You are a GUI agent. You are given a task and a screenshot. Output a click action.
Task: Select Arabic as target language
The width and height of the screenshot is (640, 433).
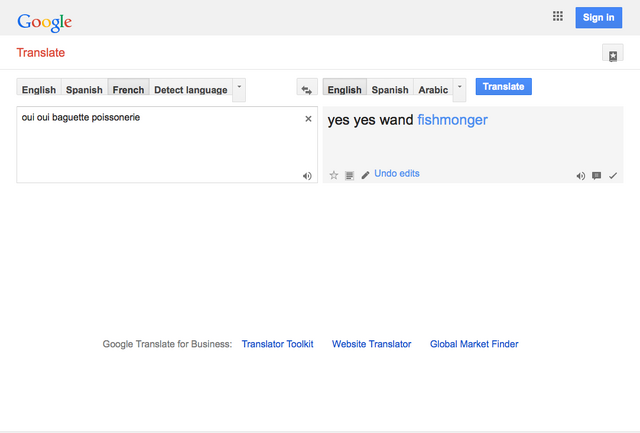tap(433, 87)
